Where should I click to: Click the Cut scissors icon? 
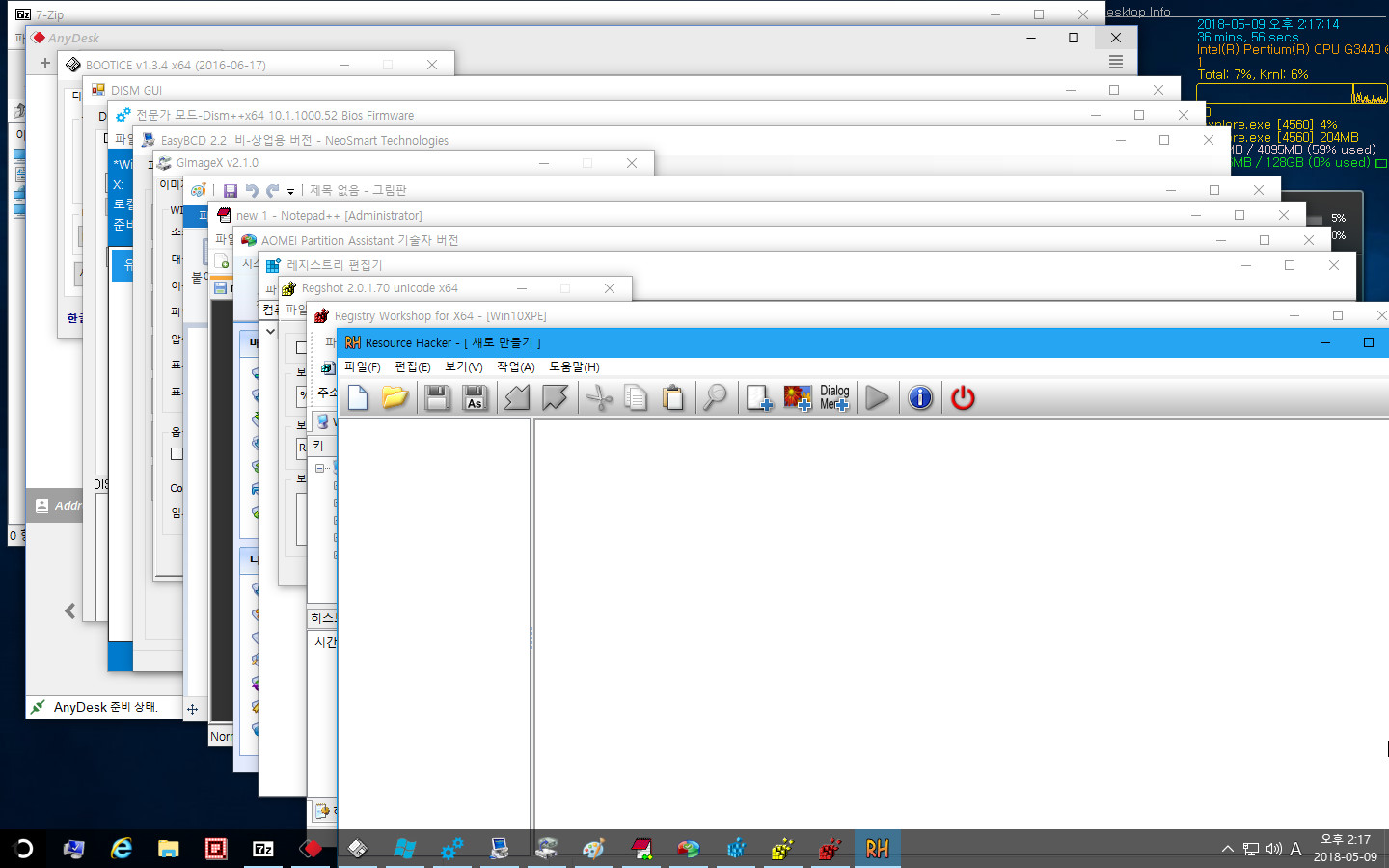point(599,397)
